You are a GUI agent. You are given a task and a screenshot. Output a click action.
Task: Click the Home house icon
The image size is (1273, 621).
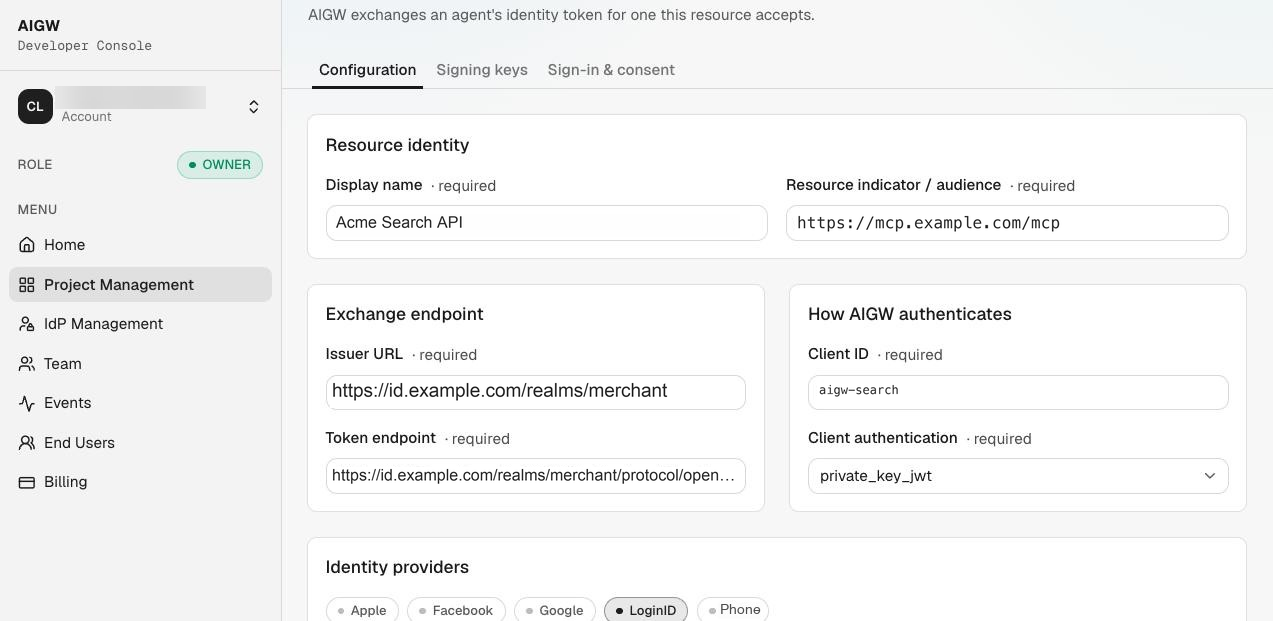tap(27, 245)
